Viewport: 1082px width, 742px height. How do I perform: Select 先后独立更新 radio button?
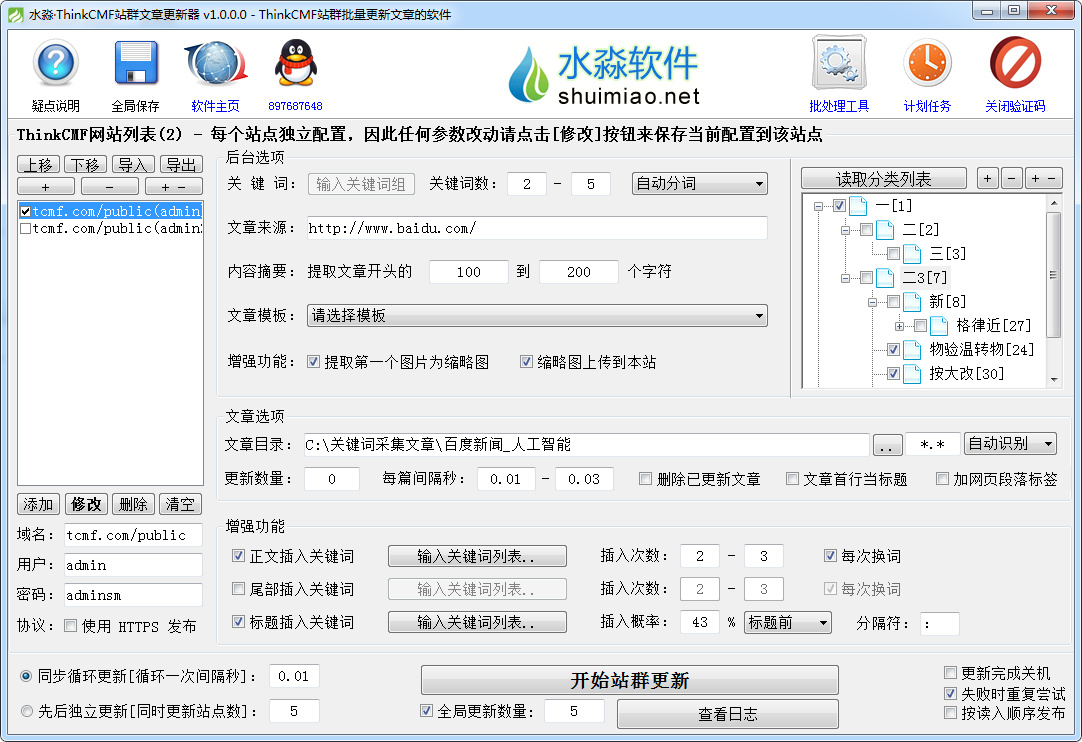pos(26,711)
